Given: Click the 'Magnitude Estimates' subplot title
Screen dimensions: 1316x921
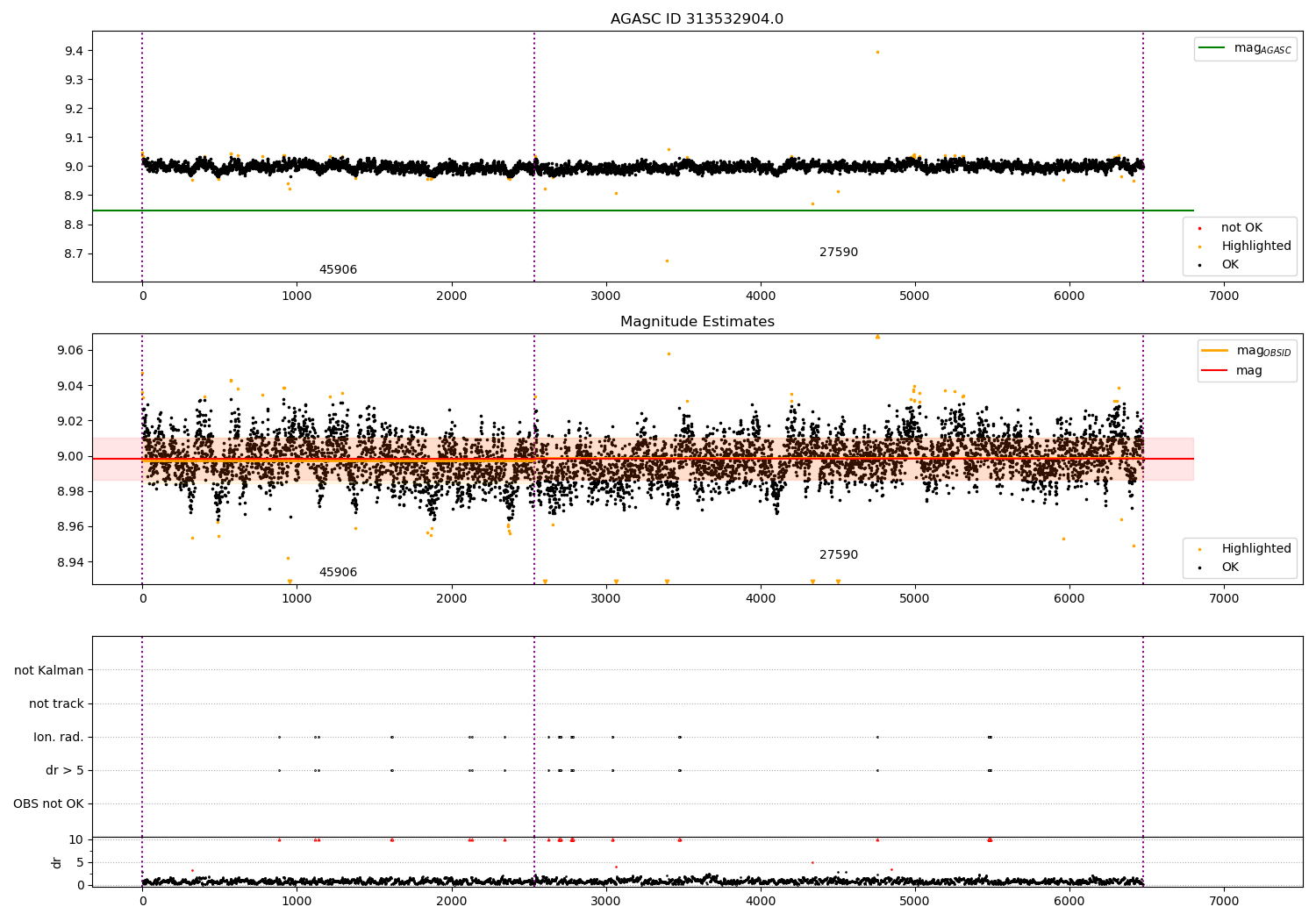Looking at the screenshot, I should (697, 322).
